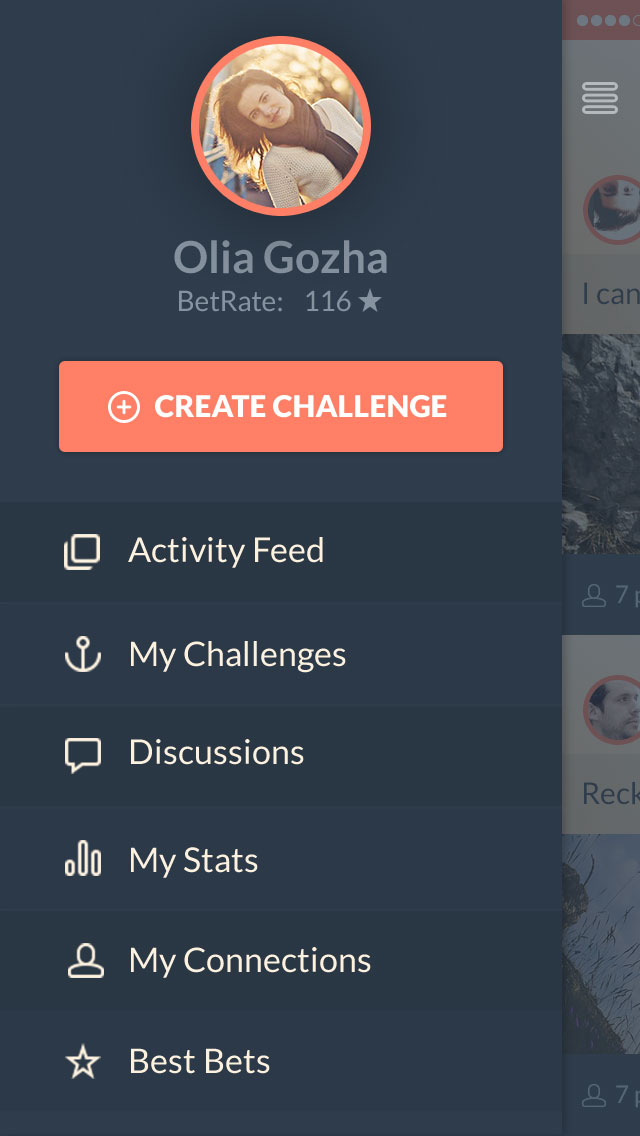Open Discussions from the side menu
The image size is (640, 1136).
tap(216, 753)
